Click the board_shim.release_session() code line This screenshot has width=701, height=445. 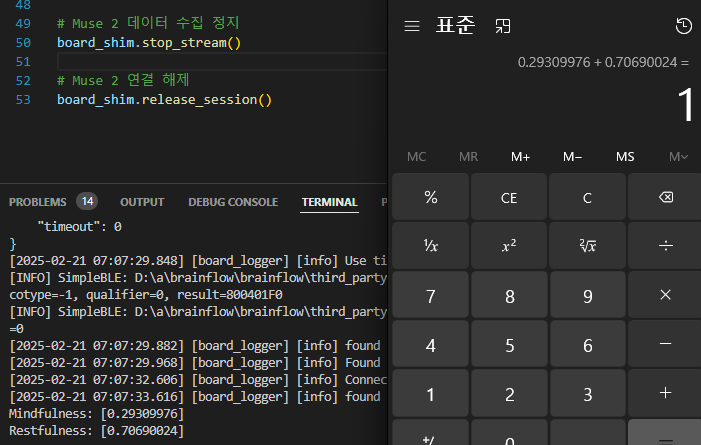(x=164, y=100)
